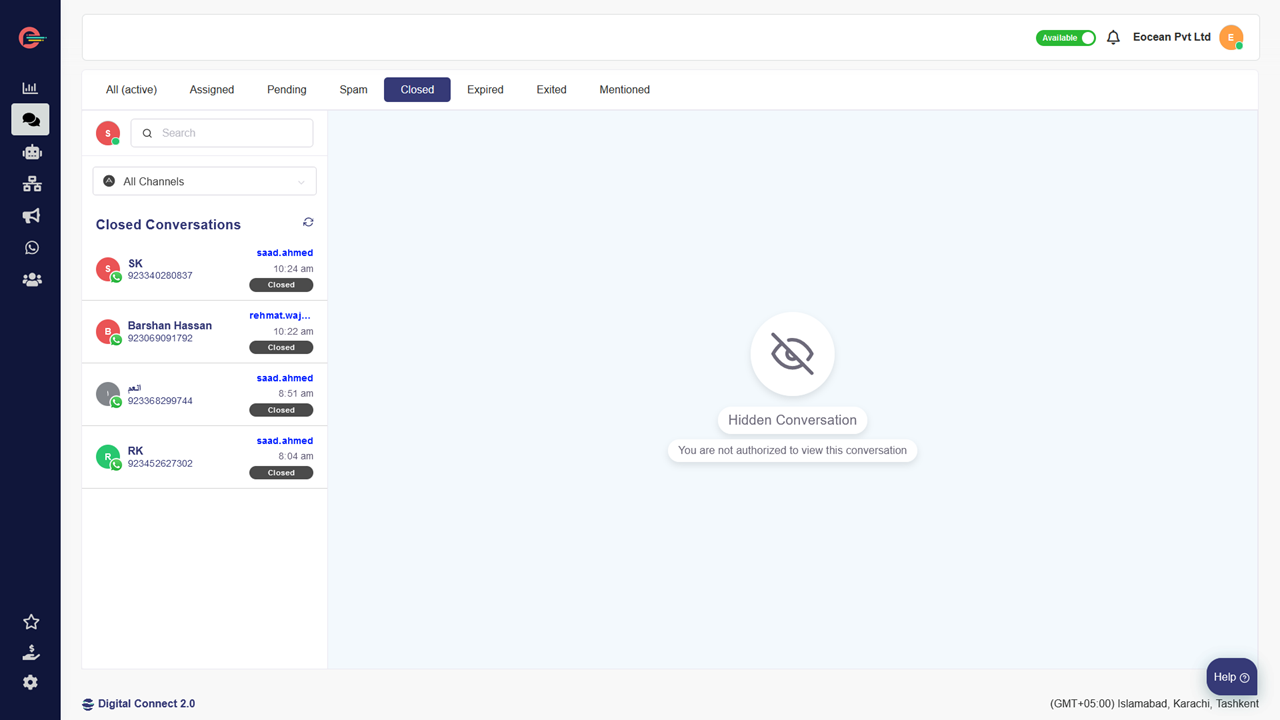Click the favorites star icon in sidebar
1280x720 pixels.
(31, 622)
